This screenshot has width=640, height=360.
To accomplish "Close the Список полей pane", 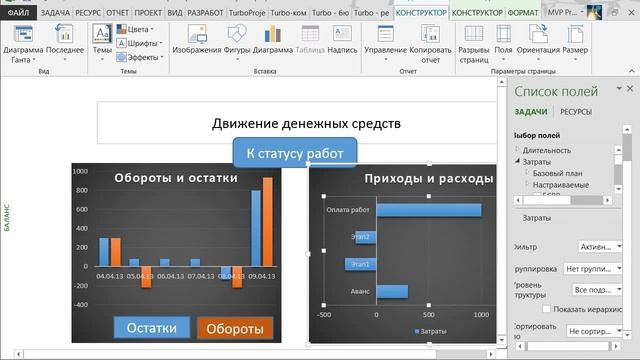I will [x=630, y=88].
